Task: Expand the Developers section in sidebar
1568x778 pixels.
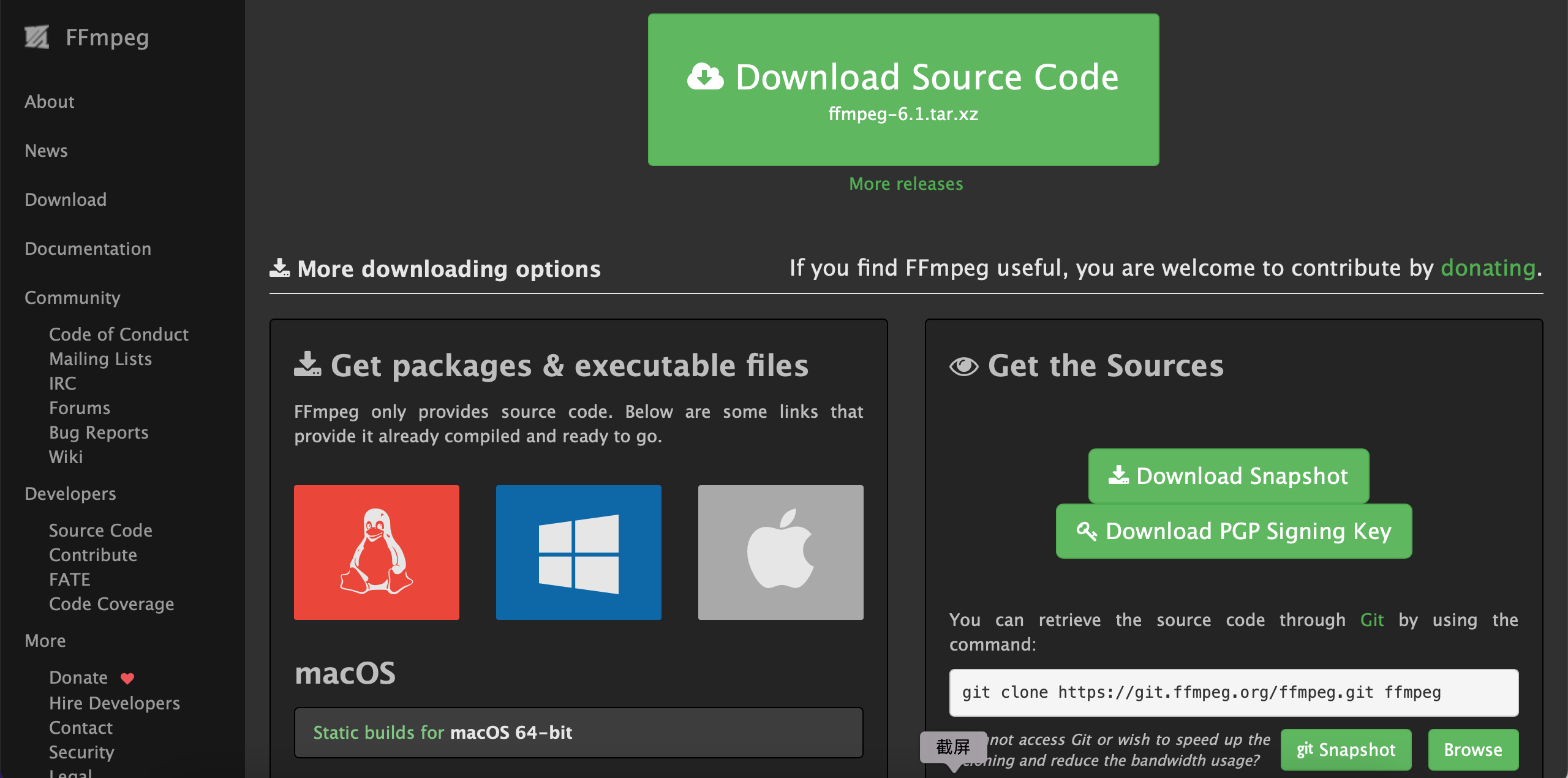Action: tap(70, 493)
